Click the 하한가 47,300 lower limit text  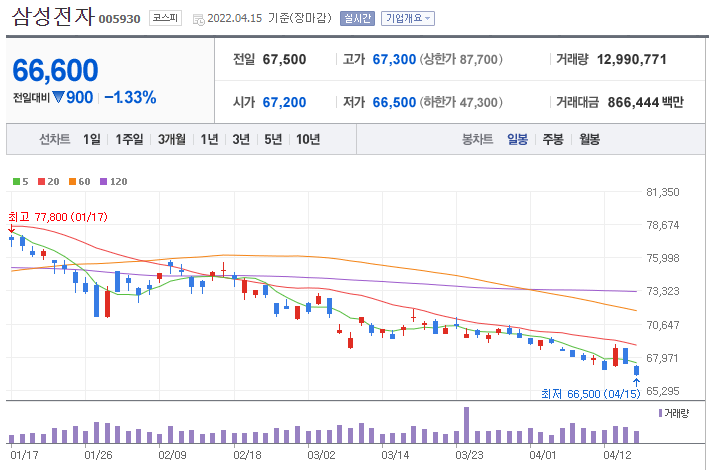coord(461,102)
